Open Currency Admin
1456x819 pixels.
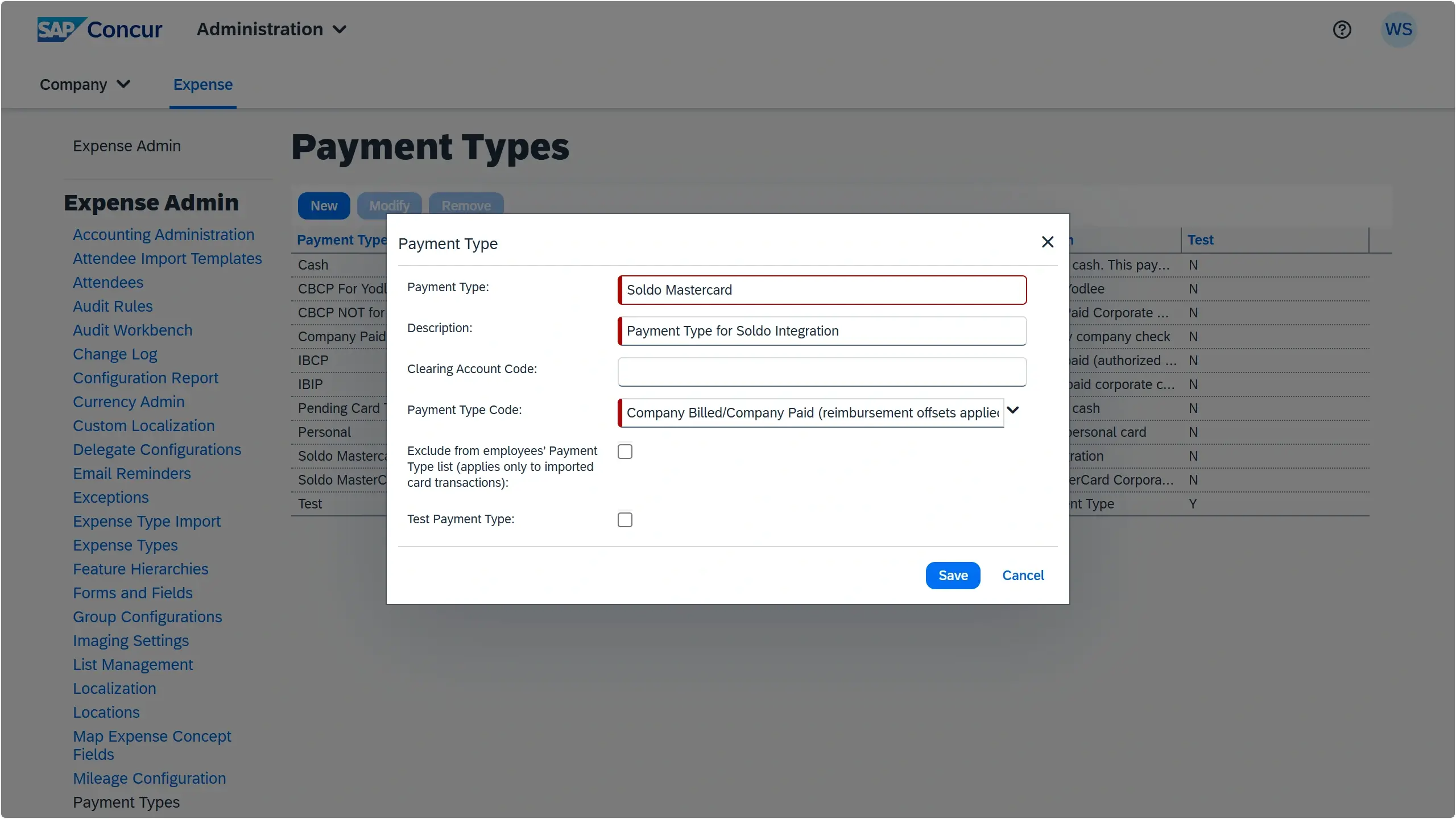click(x=129, y=402)
